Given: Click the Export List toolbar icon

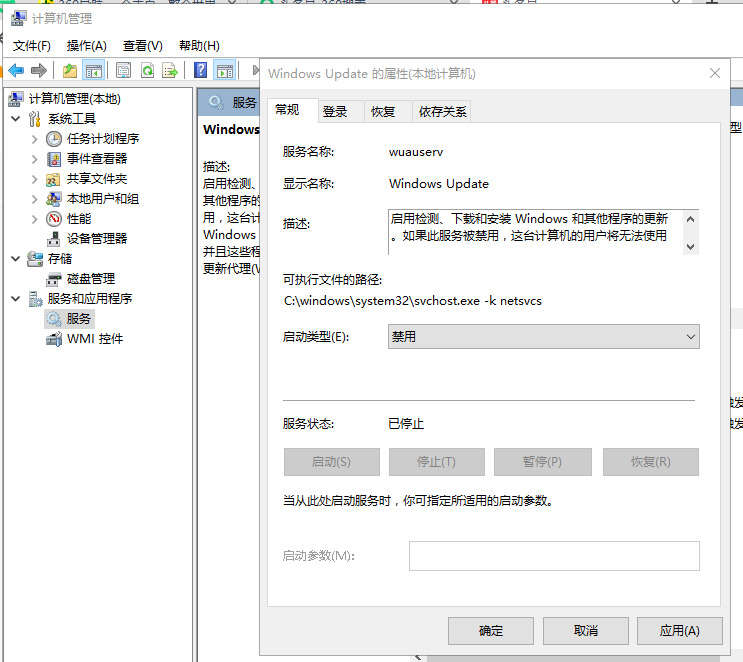Looking at the screenshot, I should click(169, 71).
